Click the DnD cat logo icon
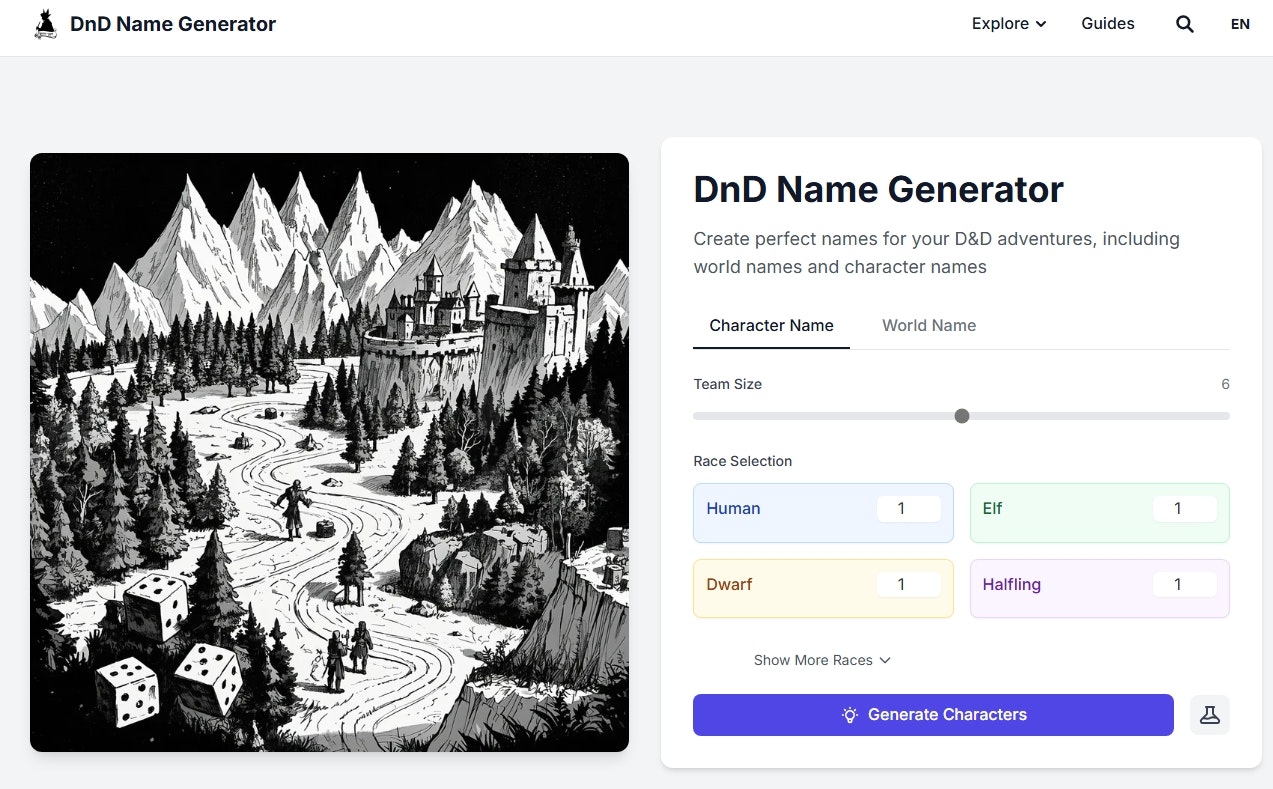The width and height of the screenshot is (1273, 789). pyautogui.click(x=44, y=23)
